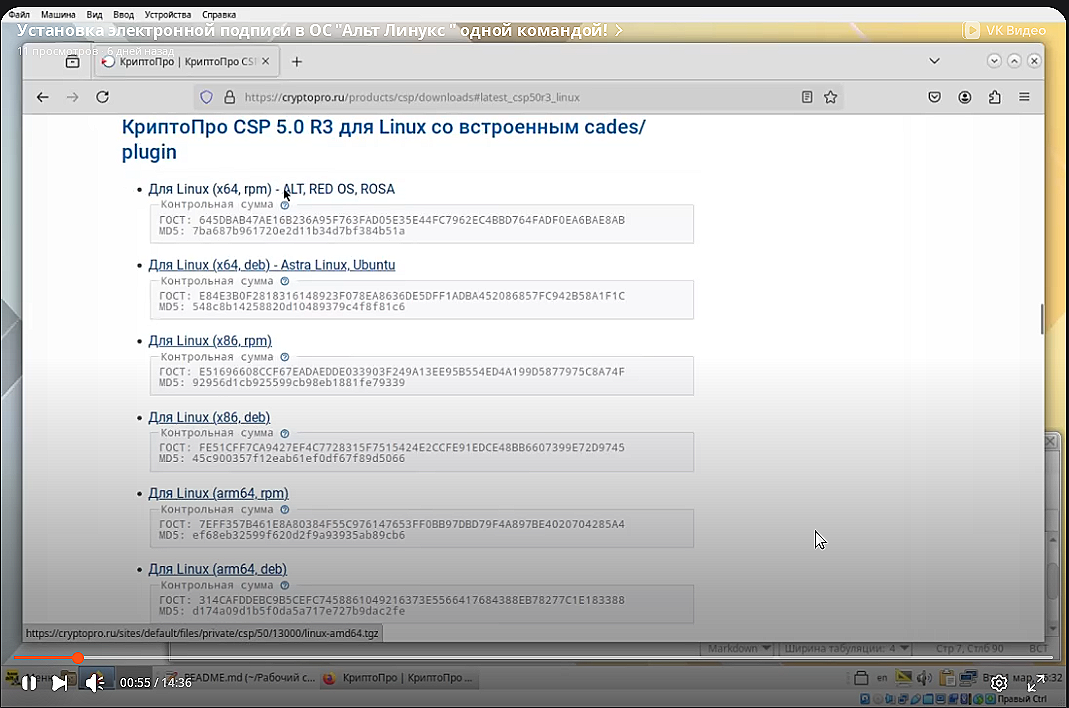Click the browser page vertical scrollbar
Image resolution: width=1069 pixels, height=708 pixels.
(1042, 319)
